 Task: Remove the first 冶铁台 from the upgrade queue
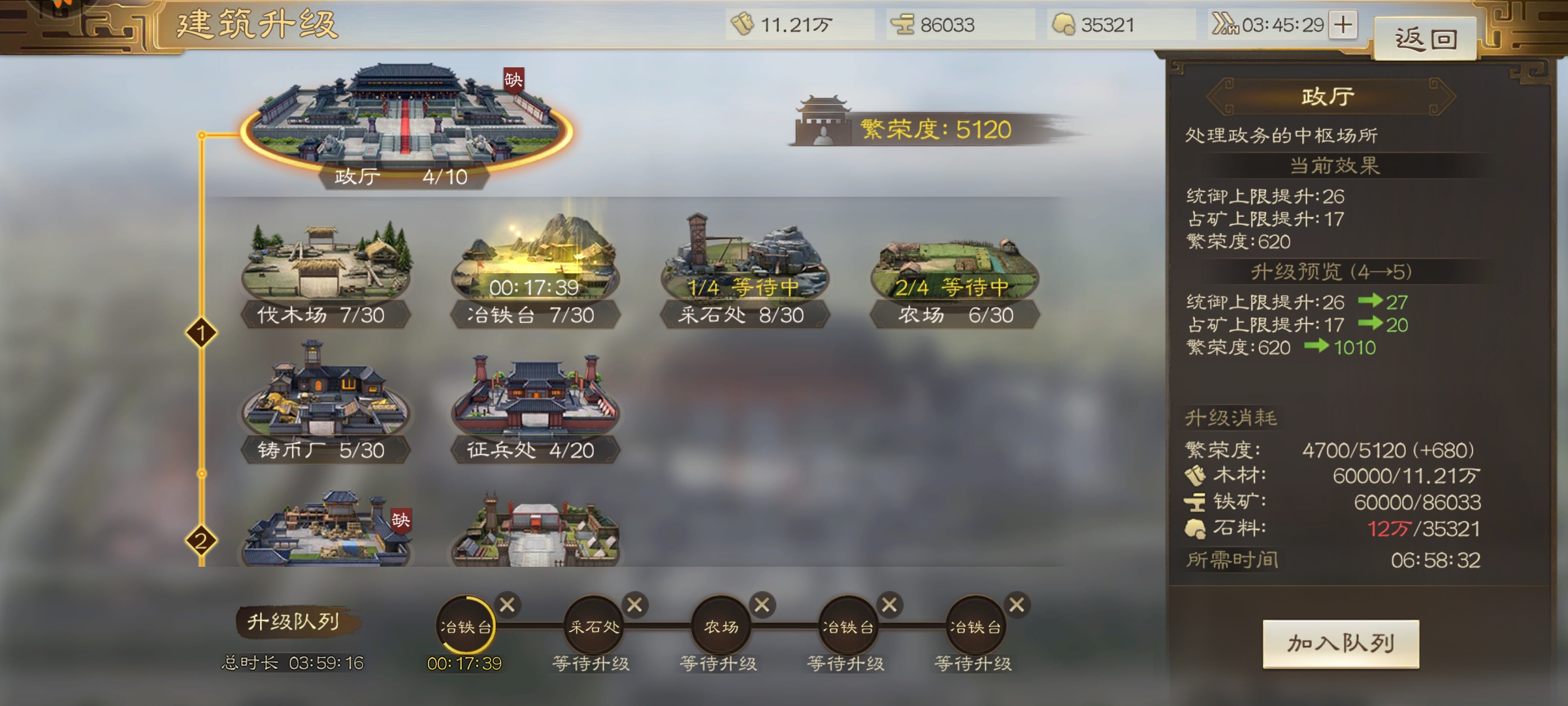coord(508,605)
